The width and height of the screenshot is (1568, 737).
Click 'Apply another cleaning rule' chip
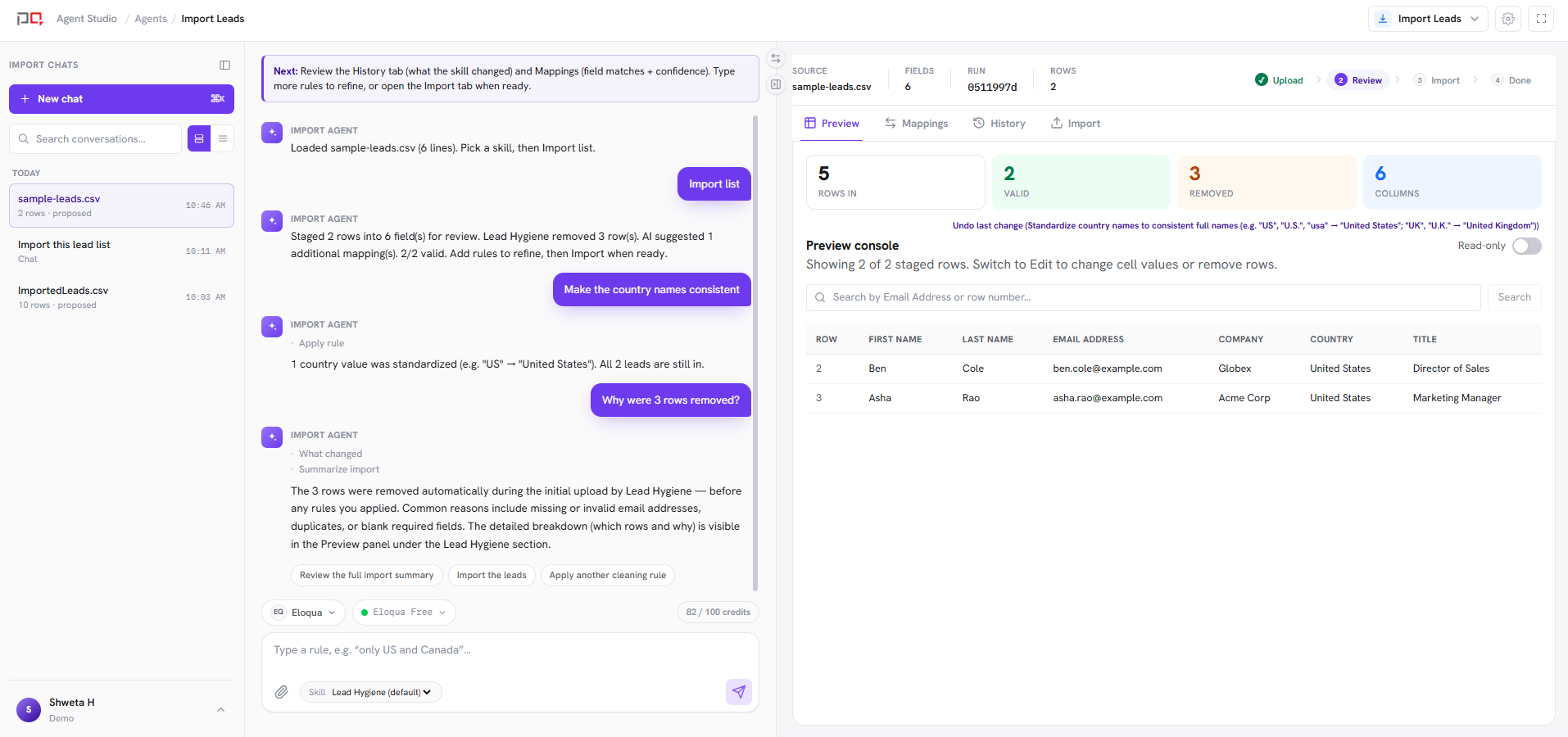tap(607, 576)
